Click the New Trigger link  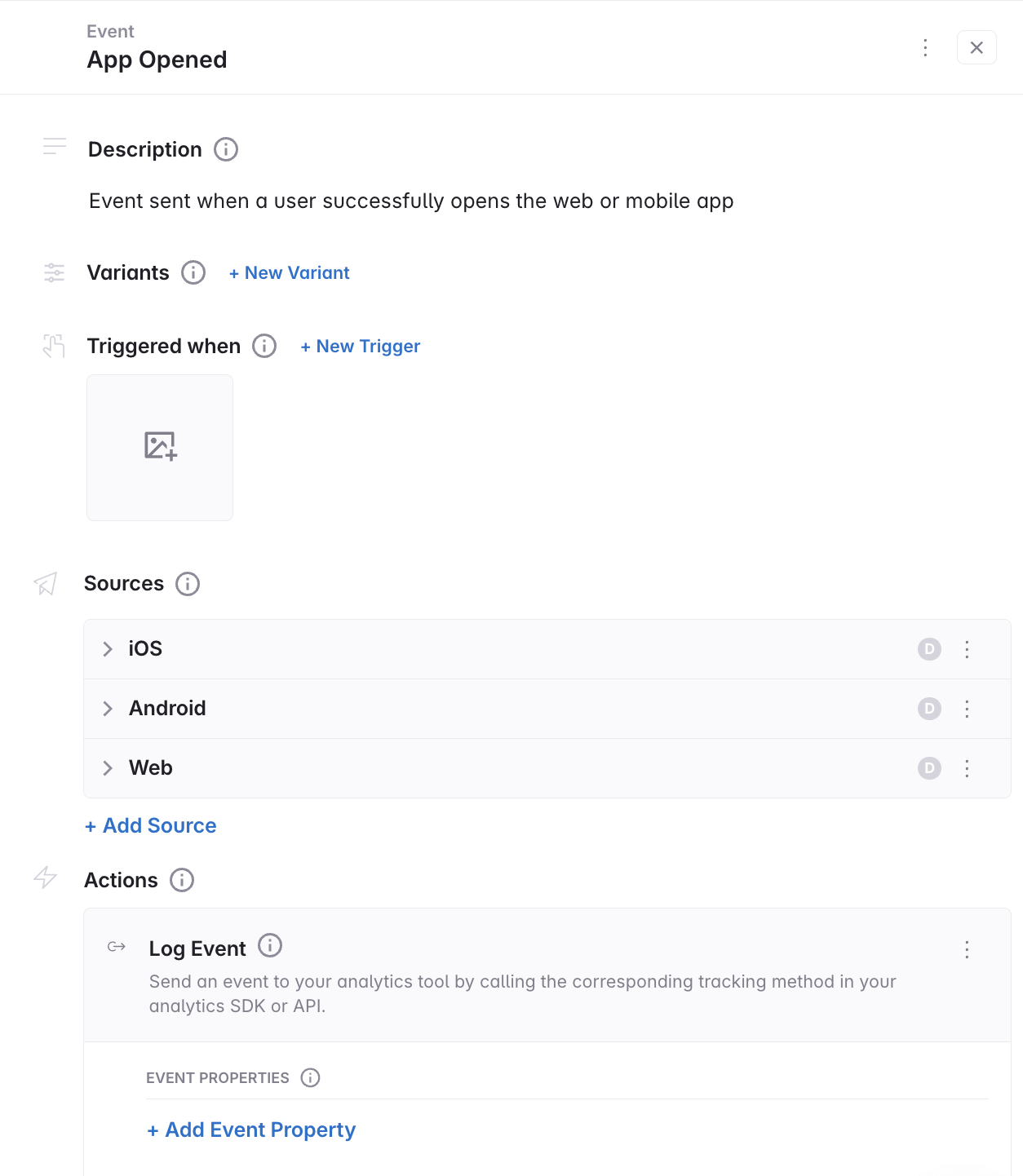pyautogui.click(x=361, y=347)
